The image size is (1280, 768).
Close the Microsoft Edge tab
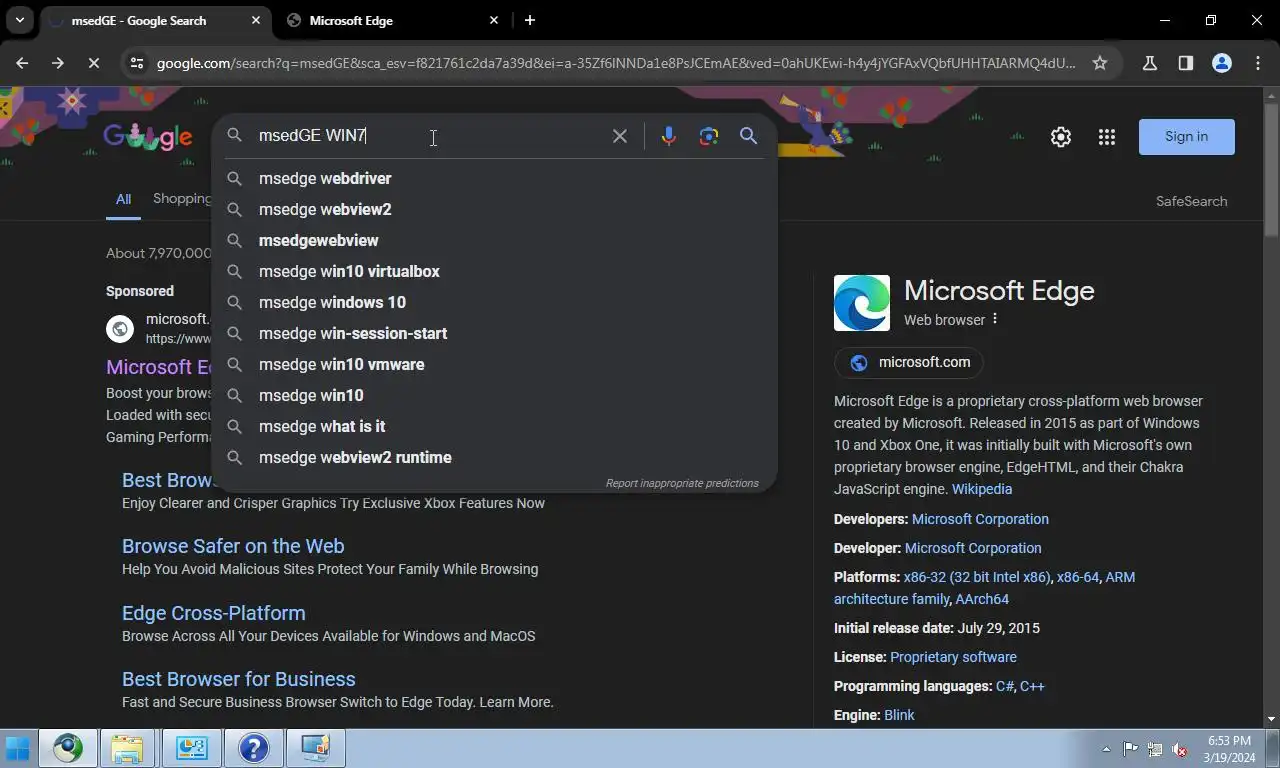click(494, 20)
